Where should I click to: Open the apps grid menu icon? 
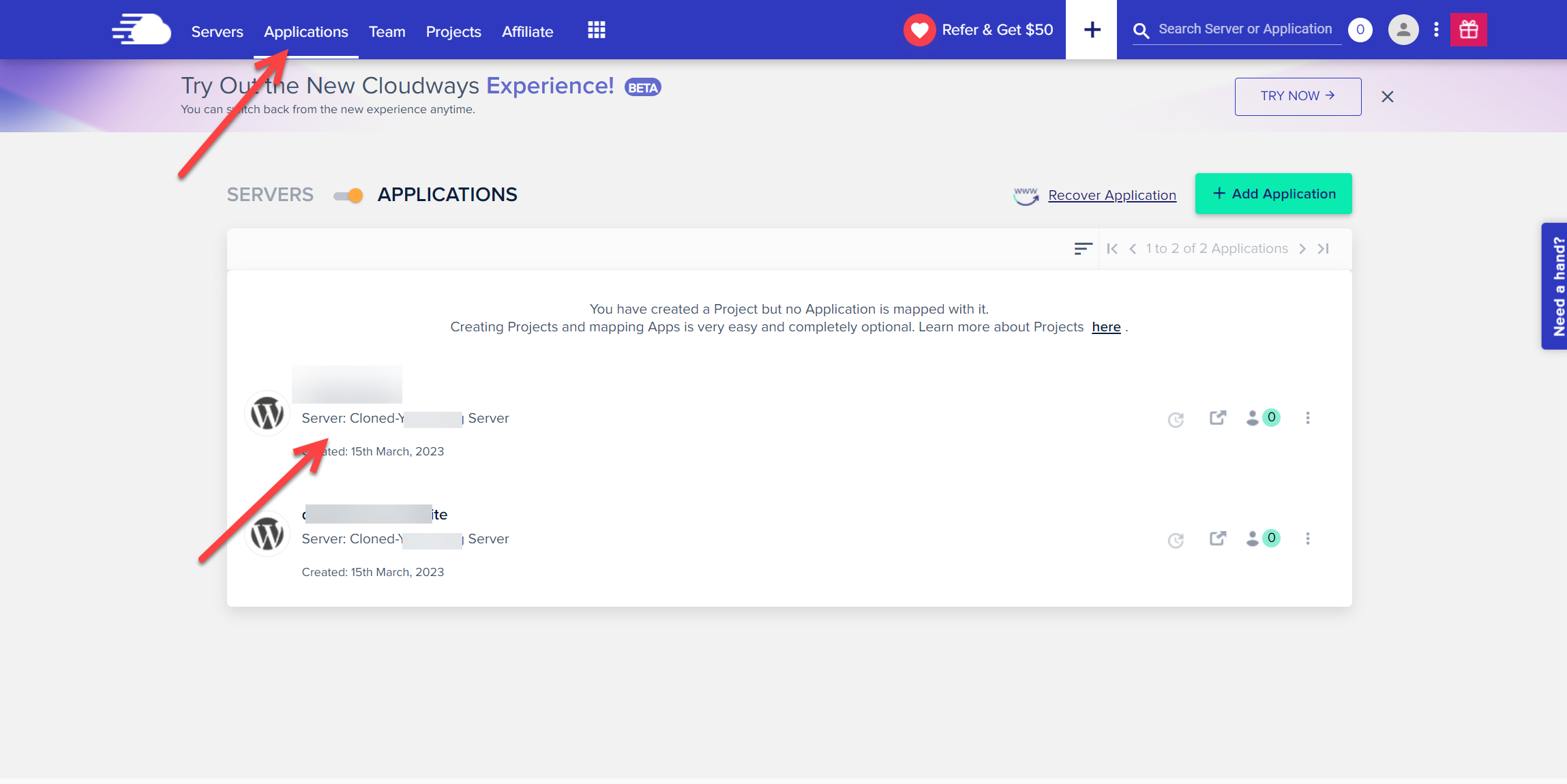click(596, 30)
